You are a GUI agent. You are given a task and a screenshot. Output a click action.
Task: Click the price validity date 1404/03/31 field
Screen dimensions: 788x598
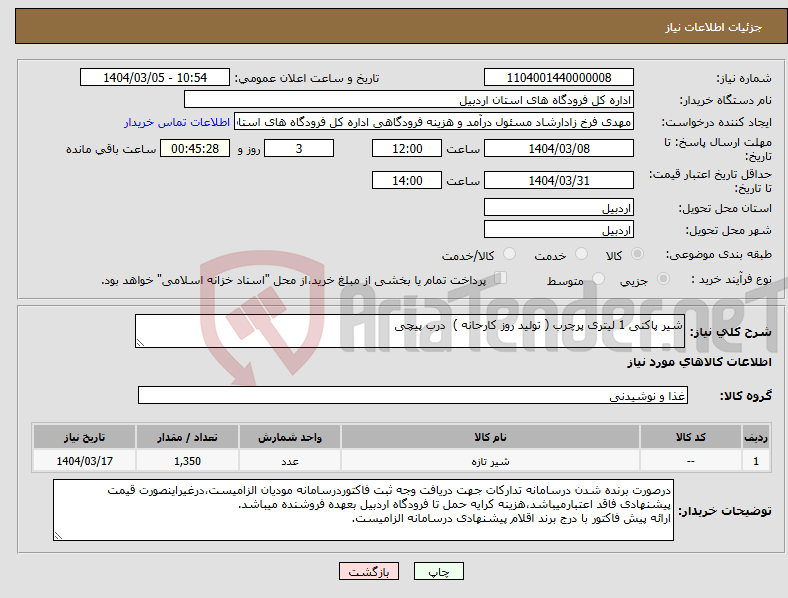(558, 180)
